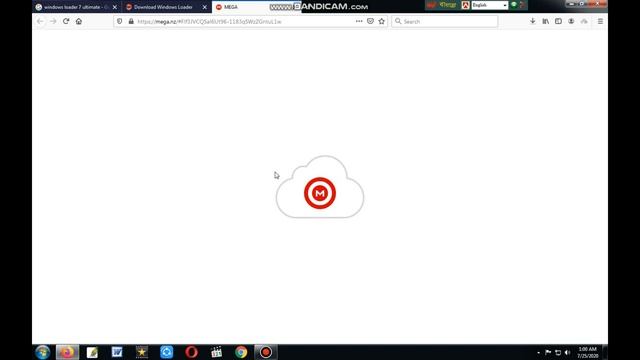Open Google Chrome from the taskbar

[x=241, y=352]
